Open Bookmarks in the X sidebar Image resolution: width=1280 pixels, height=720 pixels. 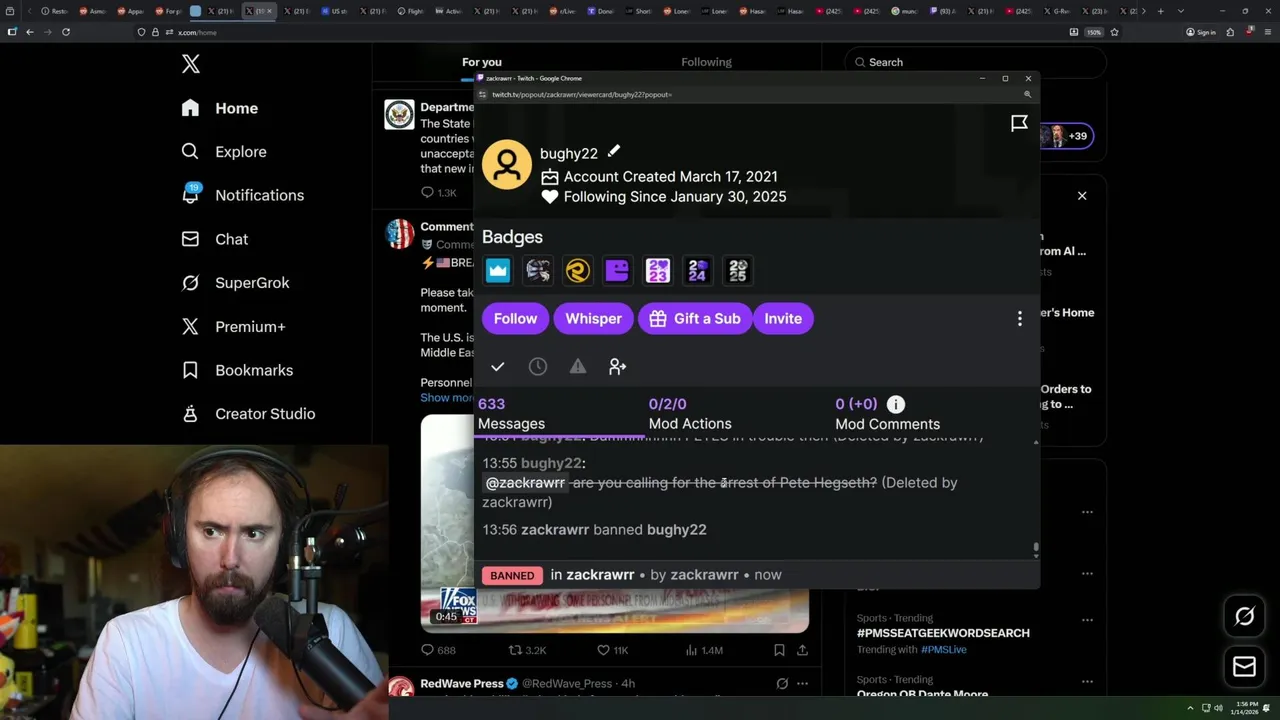[x=237, y=370]
